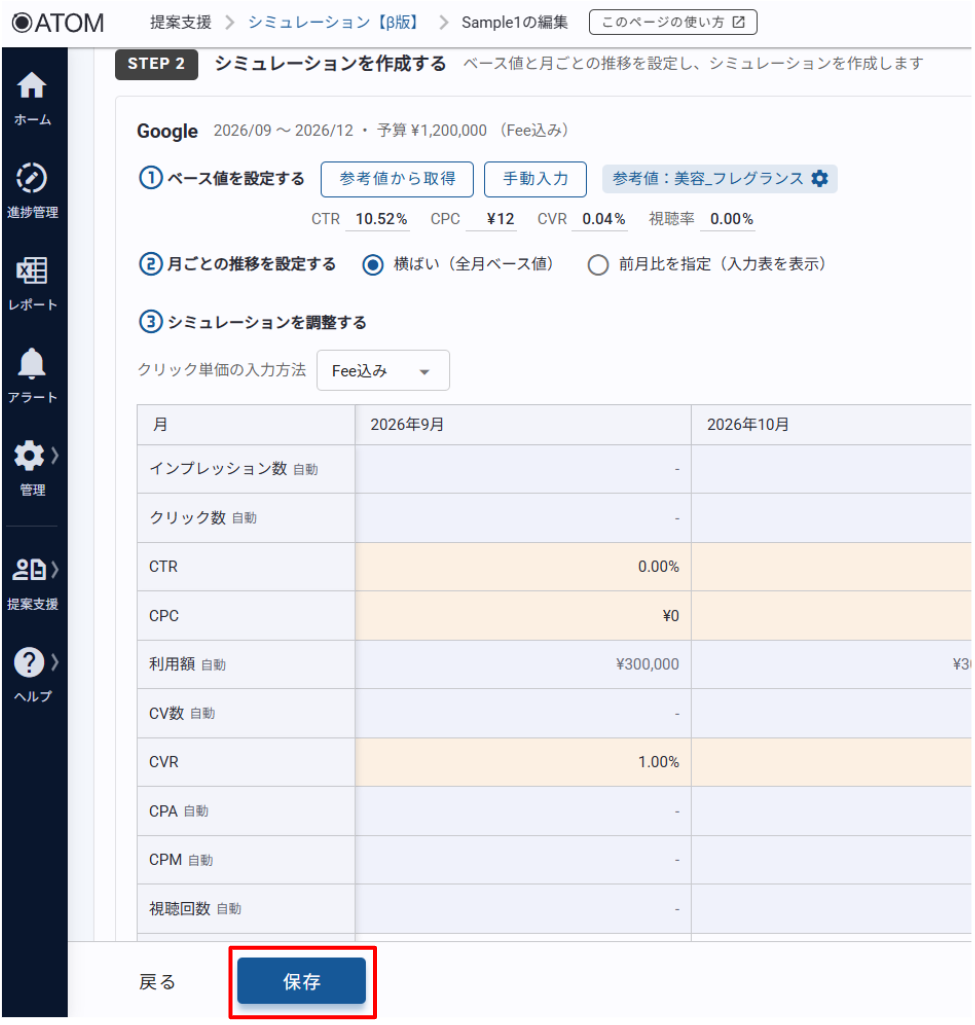Screen dimensions: 975x1025
Task: Select 前月比を指定 radio button
Action: pos(598,265)
